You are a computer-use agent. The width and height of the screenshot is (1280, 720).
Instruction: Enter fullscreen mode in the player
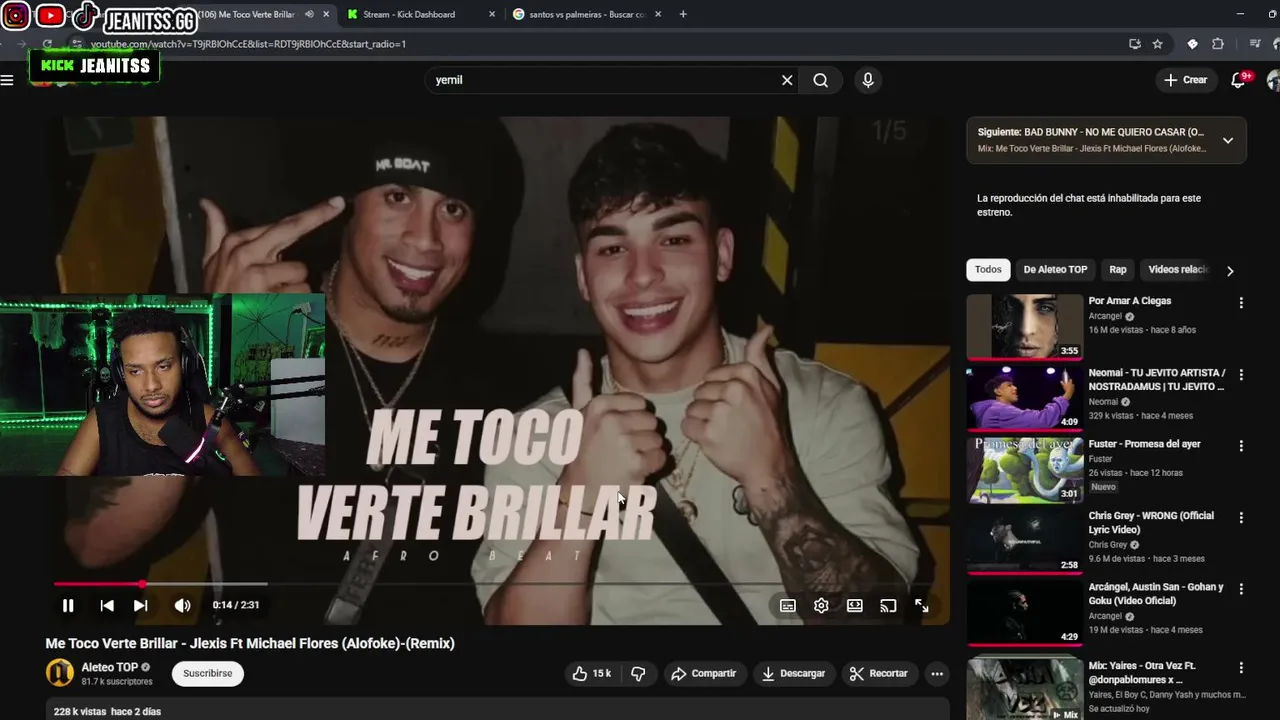click(922, 605)
